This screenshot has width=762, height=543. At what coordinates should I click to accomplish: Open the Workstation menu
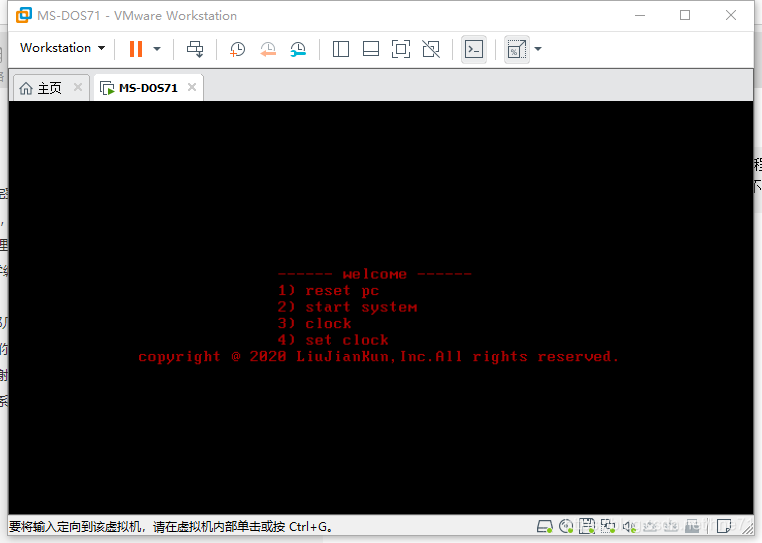[x=63, y=48]
